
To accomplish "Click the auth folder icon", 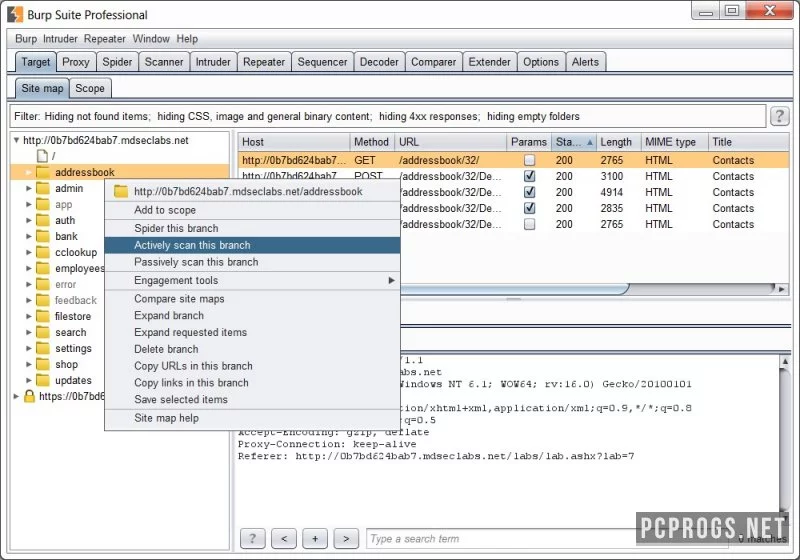I will point(43,220).
